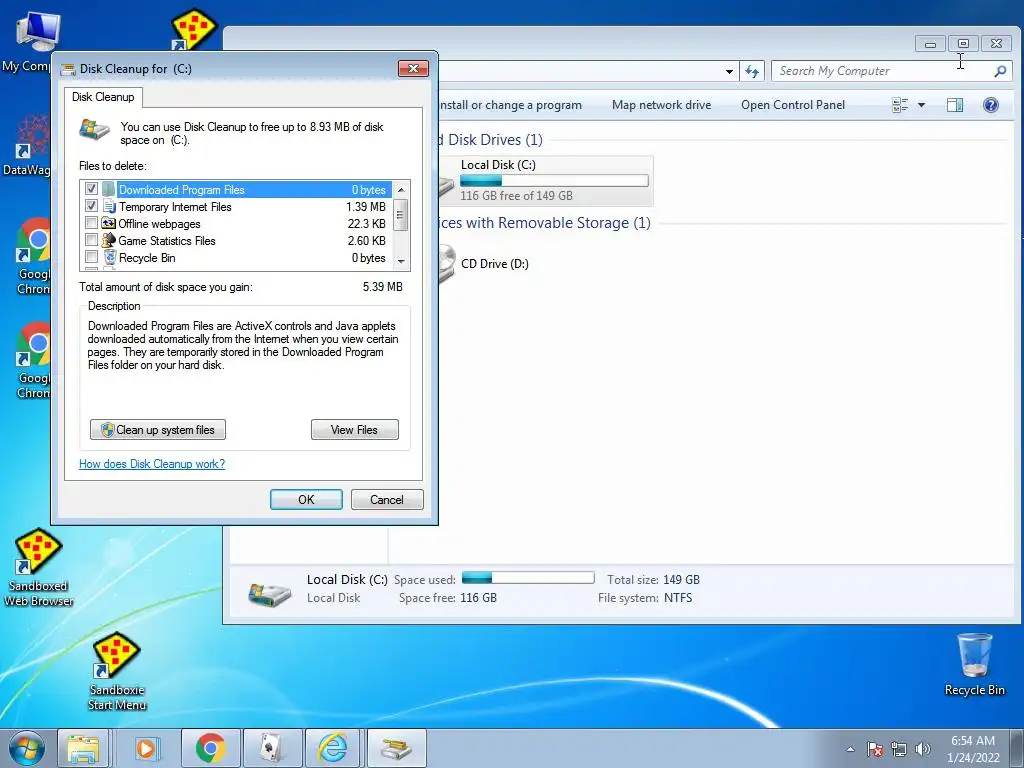
Task: Launch Internet Explorer from the taskbar
Action: click(333, 748)
